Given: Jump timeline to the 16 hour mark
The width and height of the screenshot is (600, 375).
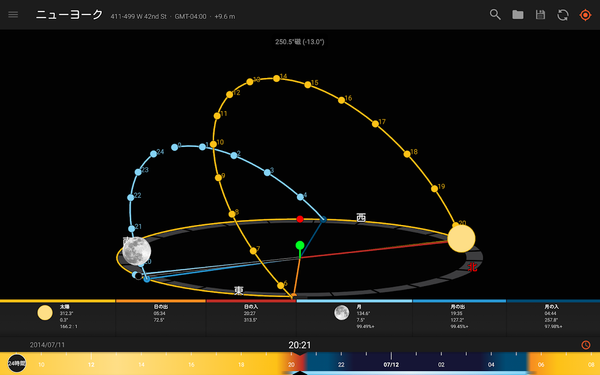Looking at the screenshot, I should (x=191, y=365).
